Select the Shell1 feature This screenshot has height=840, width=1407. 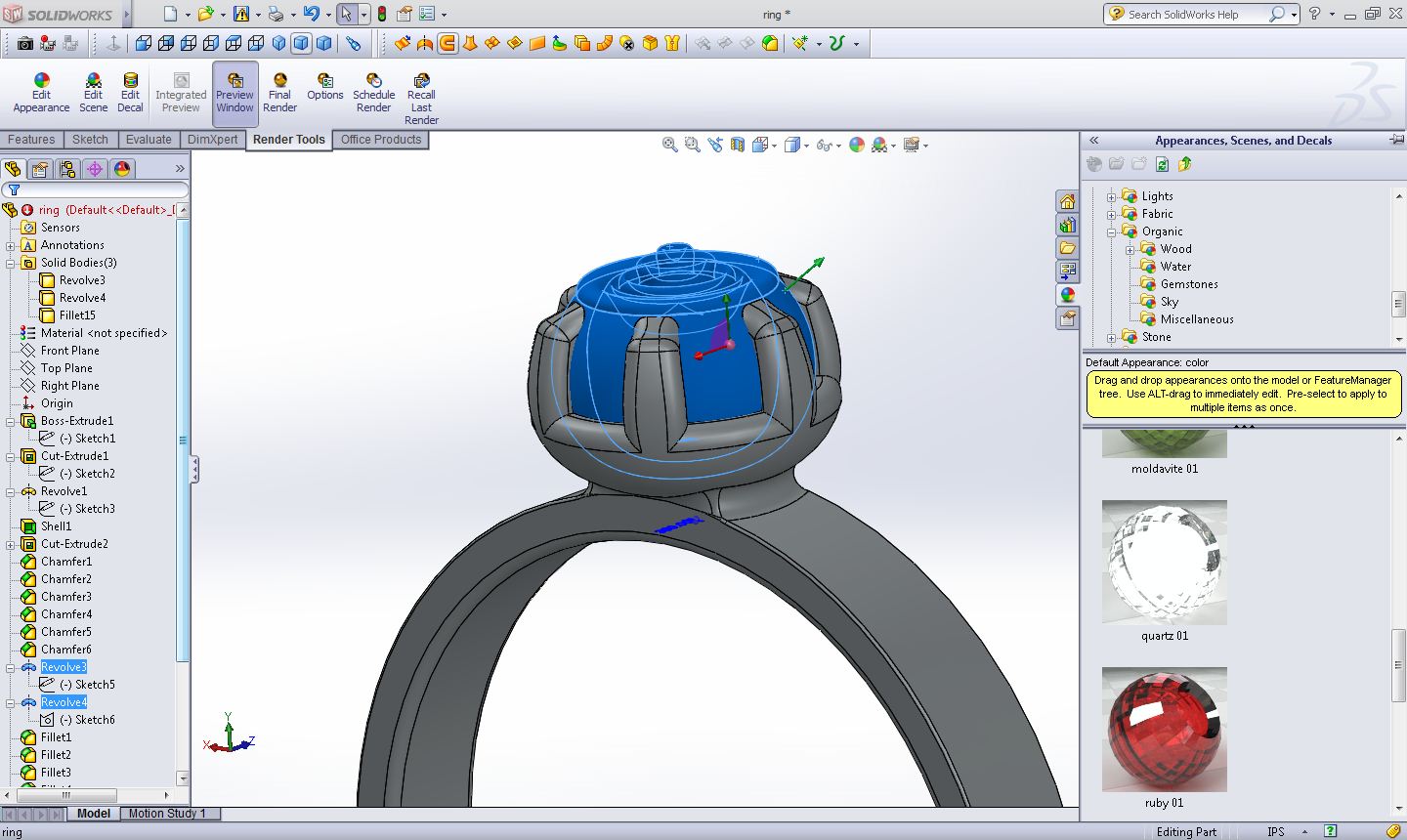coord(56,526)
